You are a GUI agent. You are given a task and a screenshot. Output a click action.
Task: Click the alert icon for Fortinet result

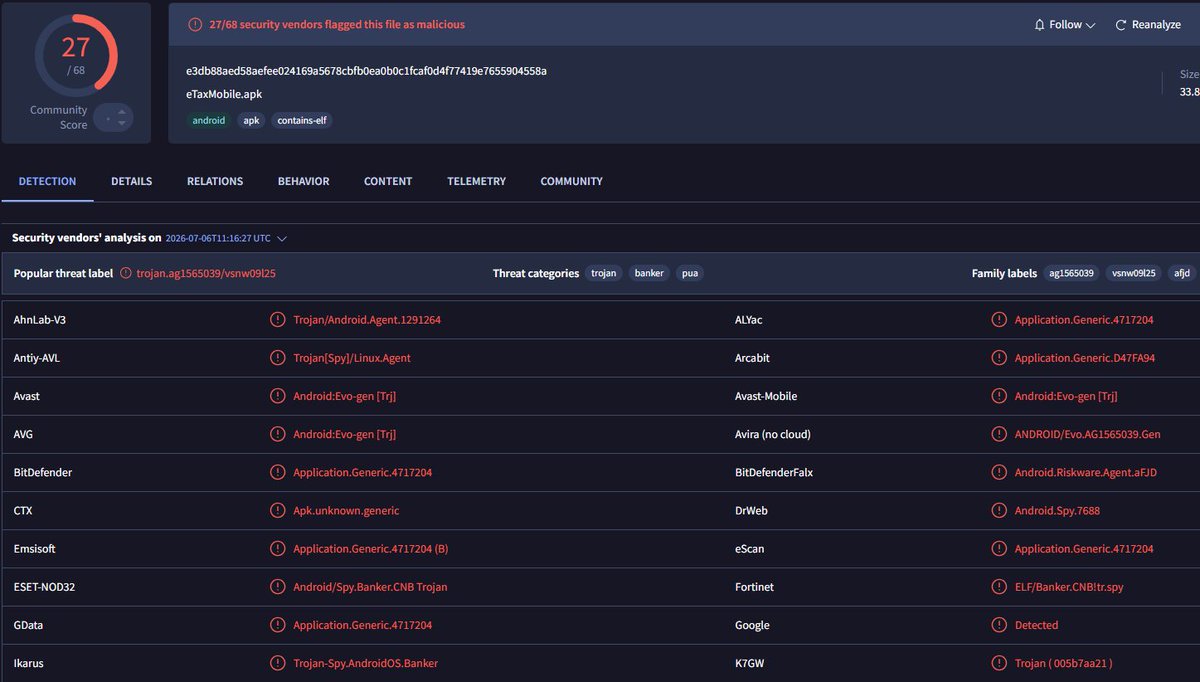(x=998, y=587)
